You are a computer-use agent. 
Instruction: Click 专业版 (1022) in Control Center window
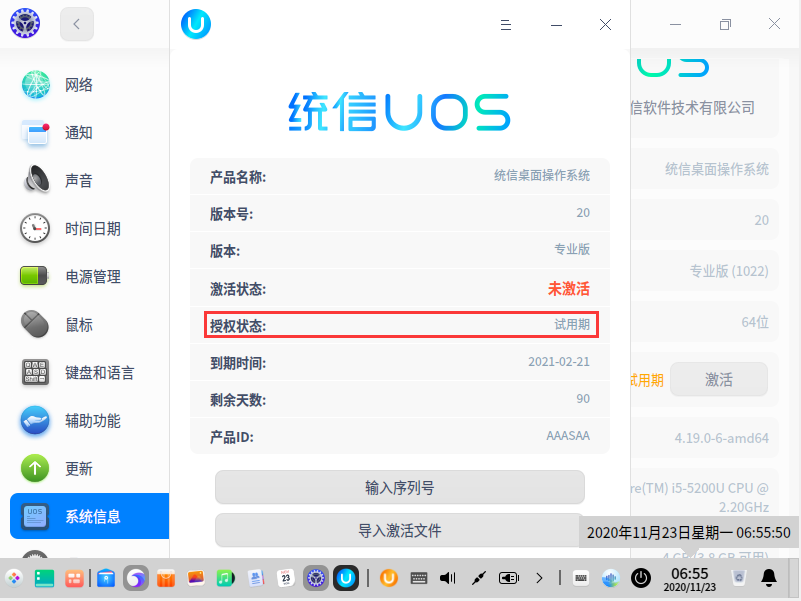pos(729,271)
